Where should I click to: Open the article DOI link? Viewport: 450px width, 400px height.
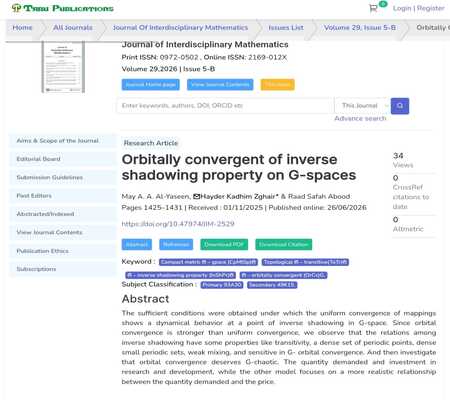tap(178, 224)
